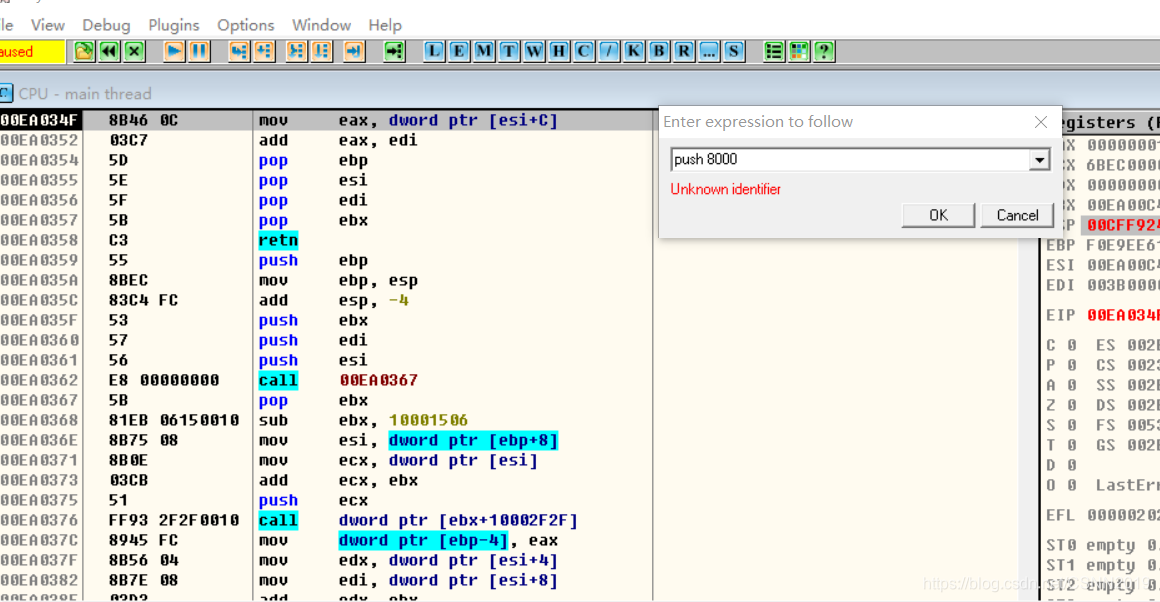Open the Plugins menu
Viewport: 1160px width, 602px height.
[x=174, y=25]
